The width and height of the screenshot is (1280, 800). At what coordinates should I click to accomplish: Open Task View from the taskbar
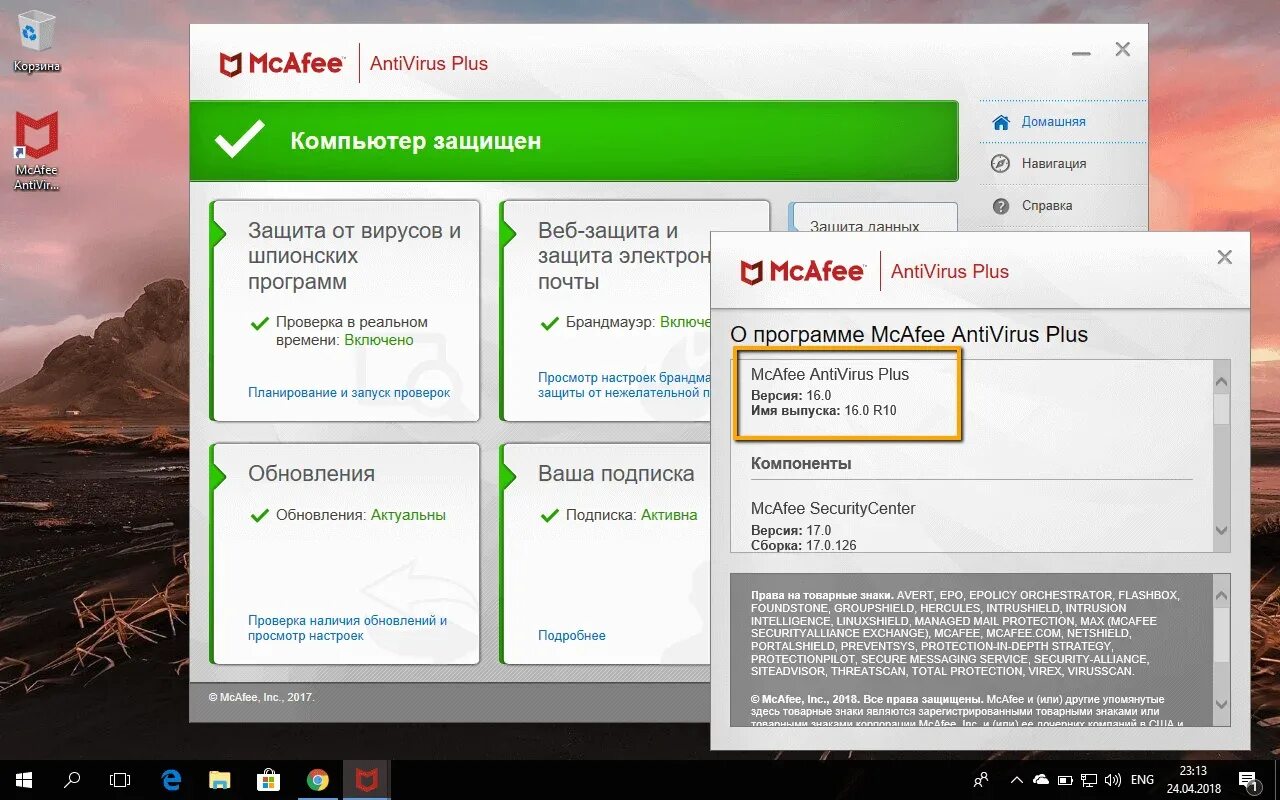pyautogui.click(x=120, y=780)
